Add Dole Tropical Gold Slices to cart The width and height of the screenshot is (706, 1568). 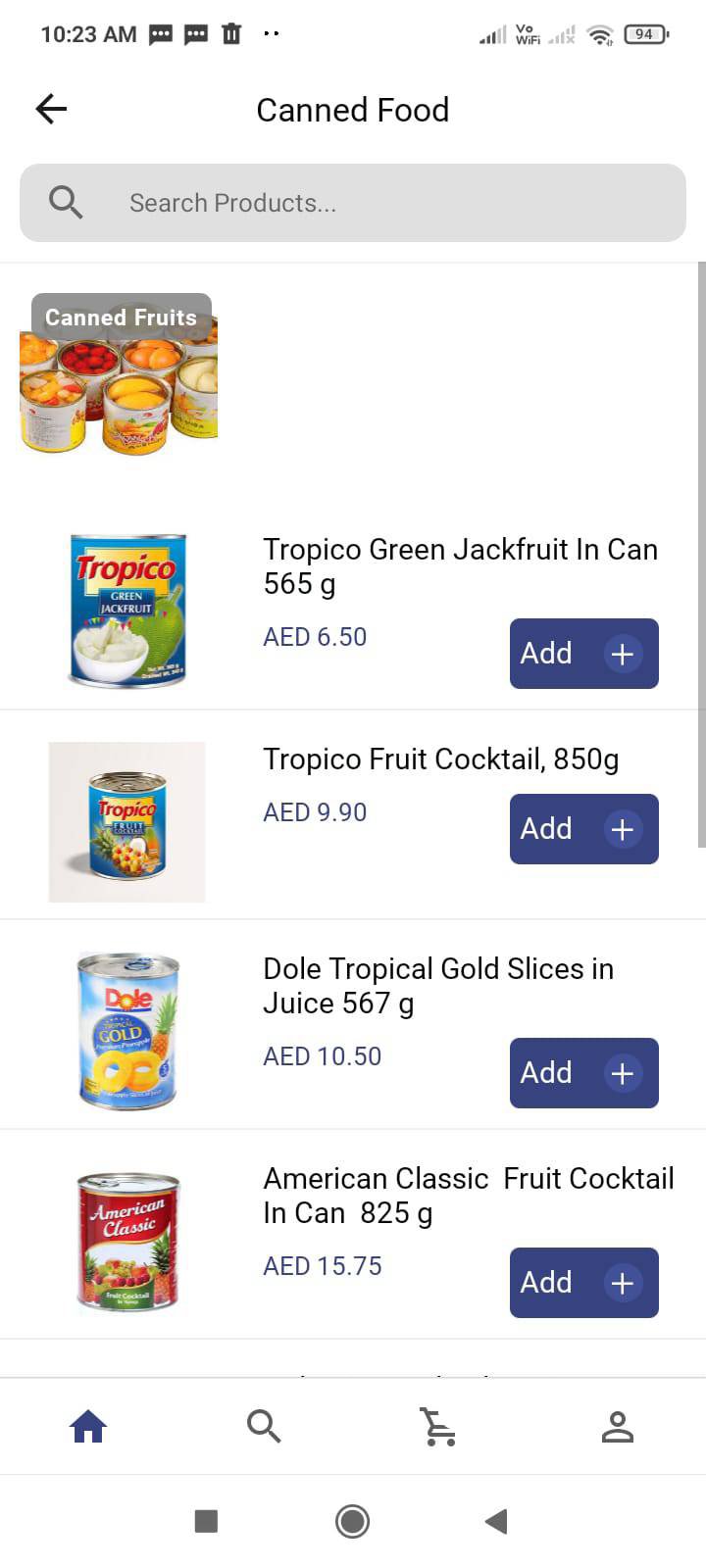tap(583, 1073)
